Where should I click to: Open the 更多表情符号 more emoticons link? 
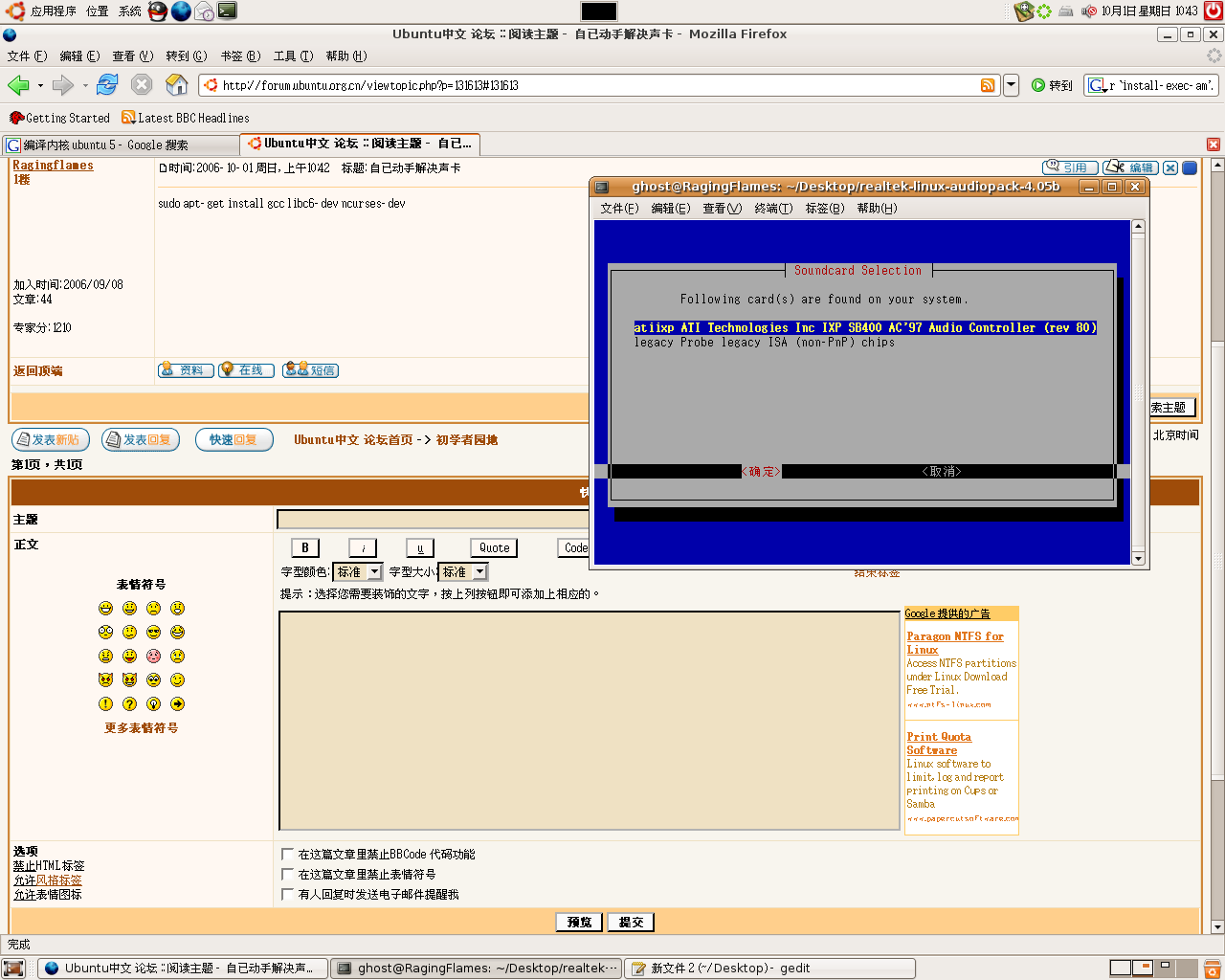142,728
